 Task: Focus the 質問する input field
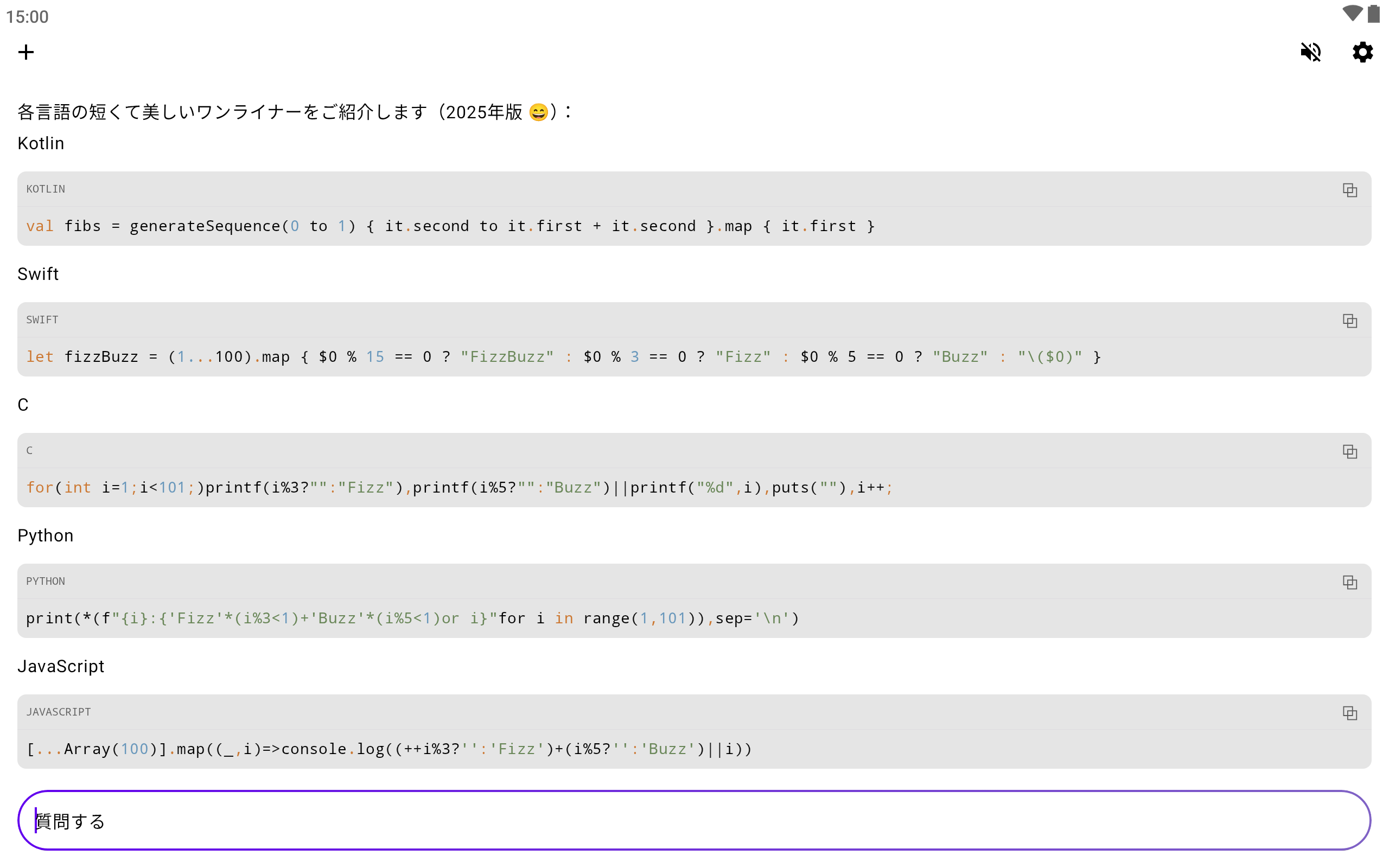pos(693,820)
